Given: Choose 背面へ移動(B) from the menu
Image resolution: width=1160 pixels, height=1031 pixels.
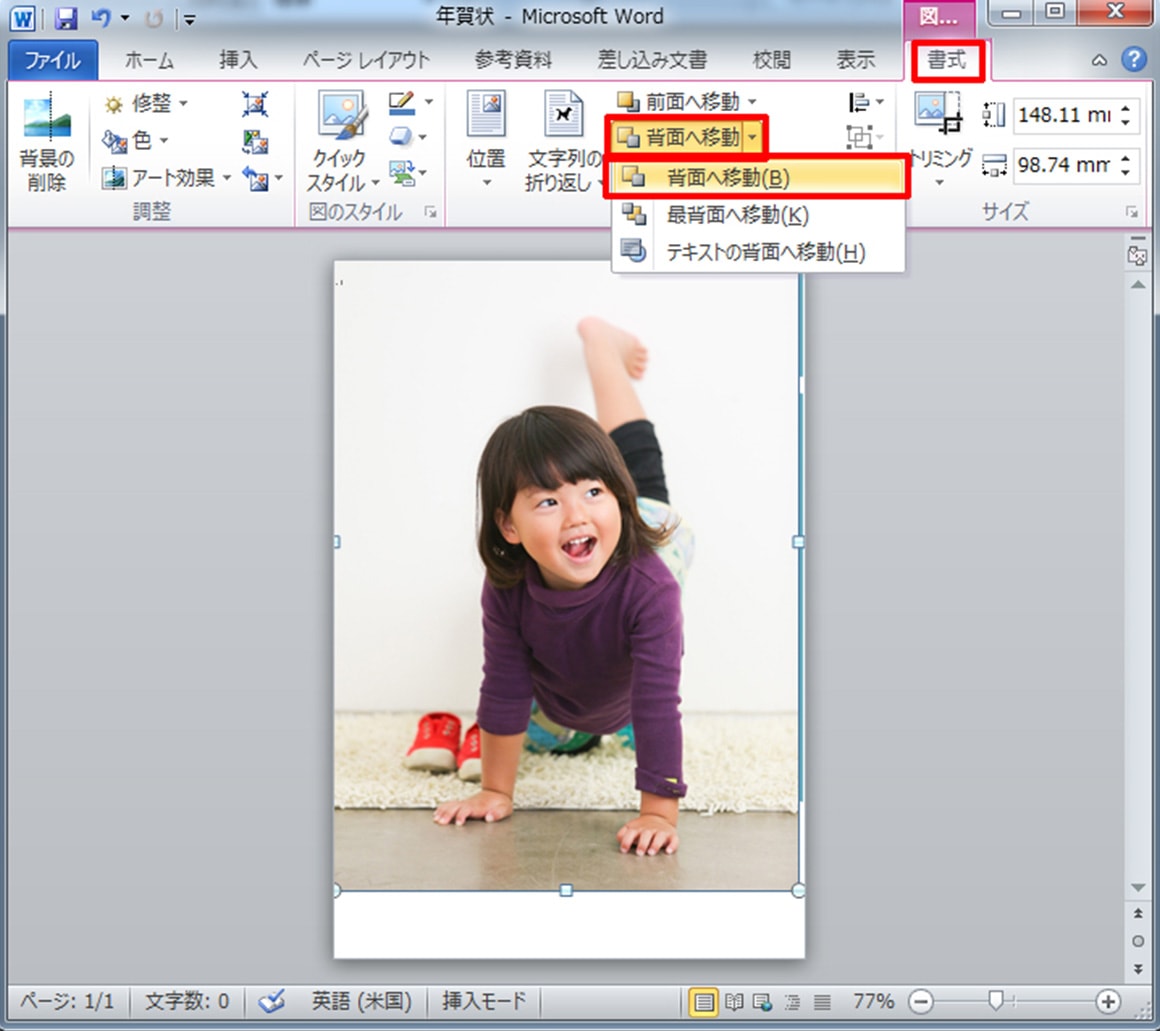Looking at the screenshot, I should tap(758, 178).
